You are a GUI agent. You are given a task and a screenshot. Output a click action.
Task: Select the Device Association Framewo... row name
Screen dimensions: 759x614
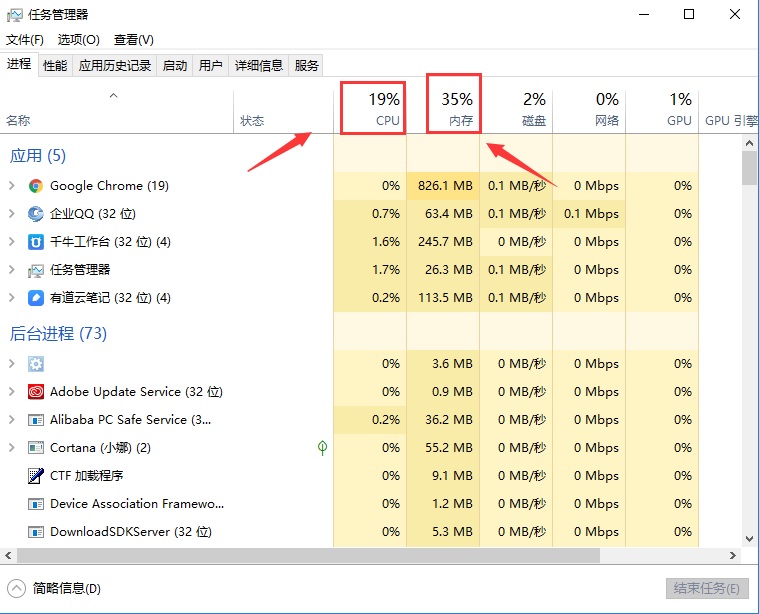coord(137,504)
